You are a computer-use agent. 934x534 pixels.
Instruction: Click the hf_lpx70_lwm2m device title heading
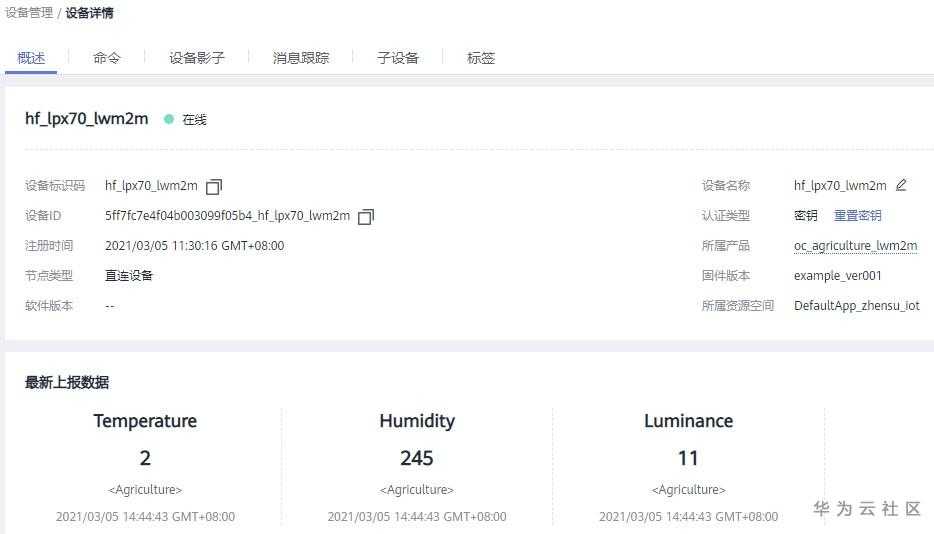coord(86,119)
